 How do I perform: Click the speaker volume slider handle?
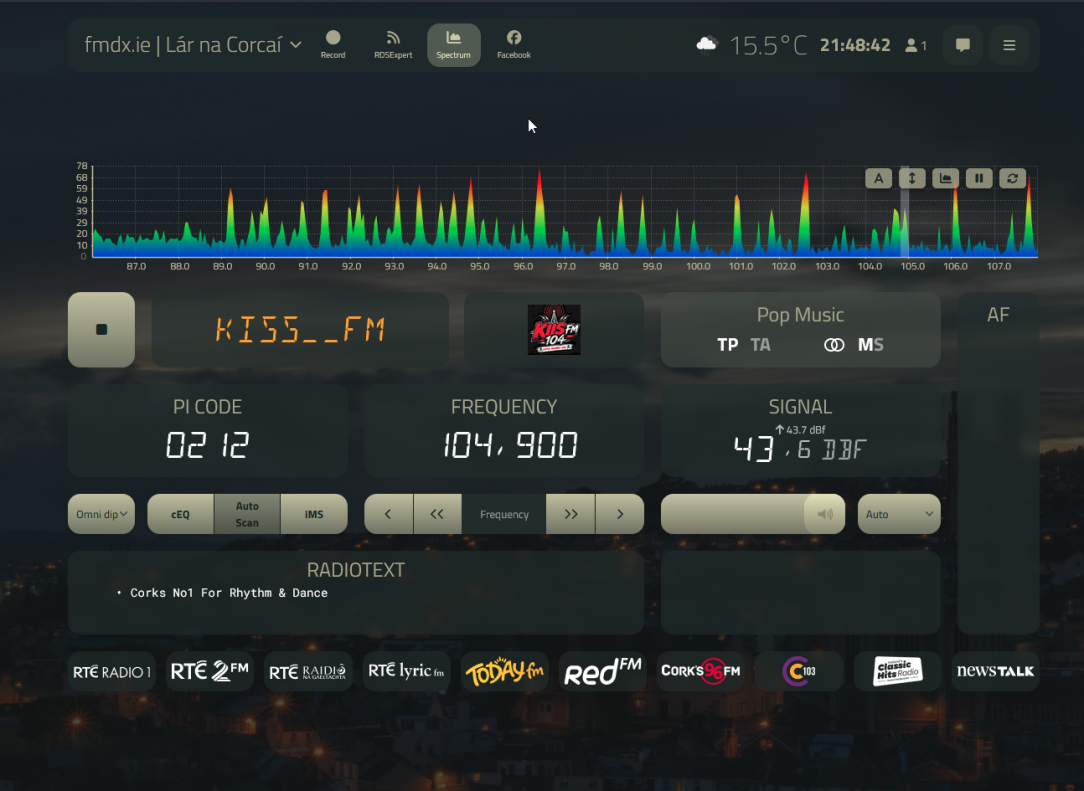pyautogui.click(x=825, y=514)
